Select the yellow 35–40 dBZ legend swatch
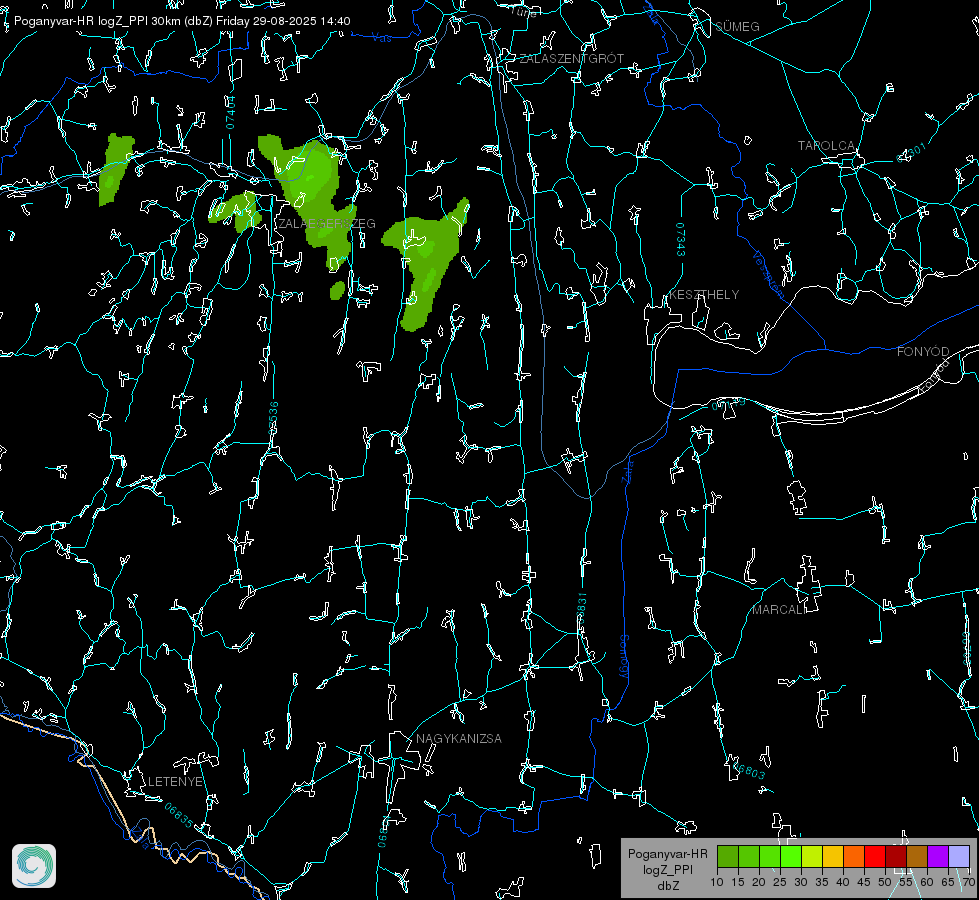Screen dimensions: 979x900 833,856
